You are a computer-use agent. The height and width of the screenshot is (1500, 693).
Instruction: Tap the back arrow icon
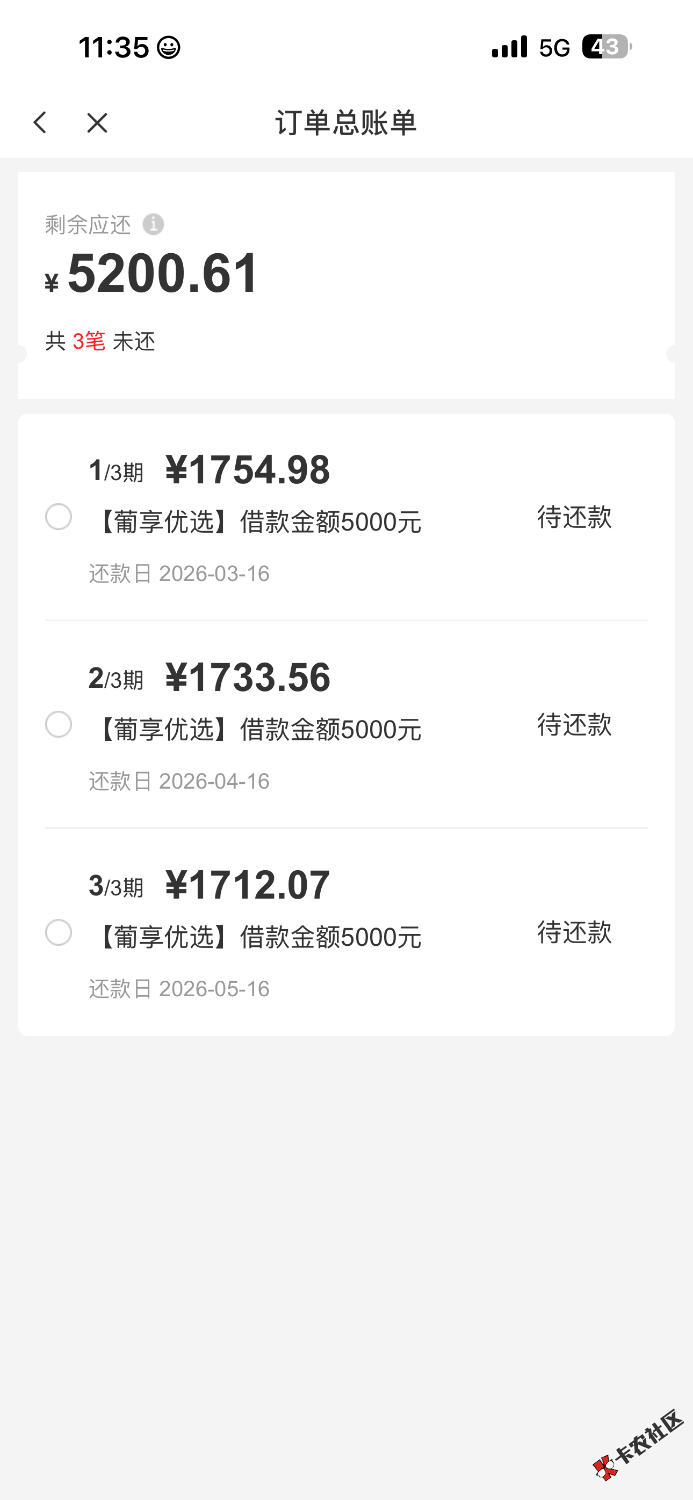40,123
